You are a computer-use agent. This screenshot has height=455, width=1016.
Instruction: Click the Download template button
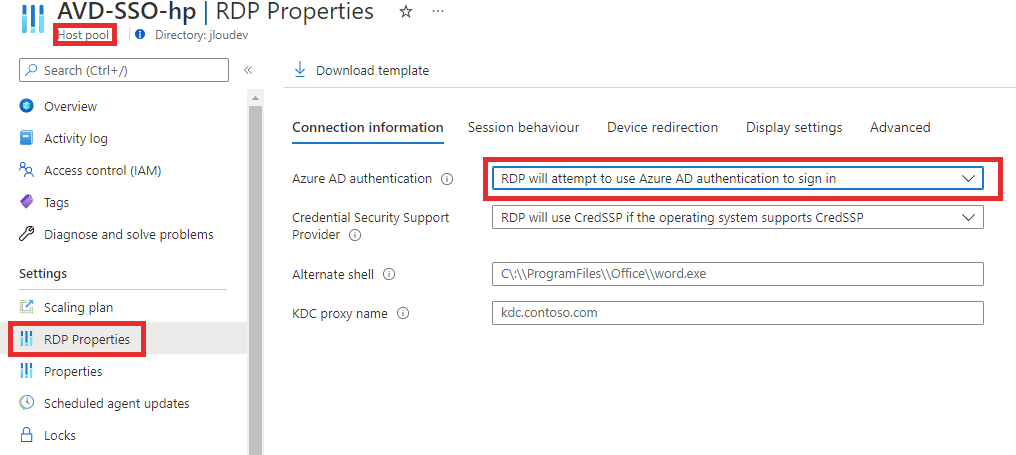click(x=361, y=70)
